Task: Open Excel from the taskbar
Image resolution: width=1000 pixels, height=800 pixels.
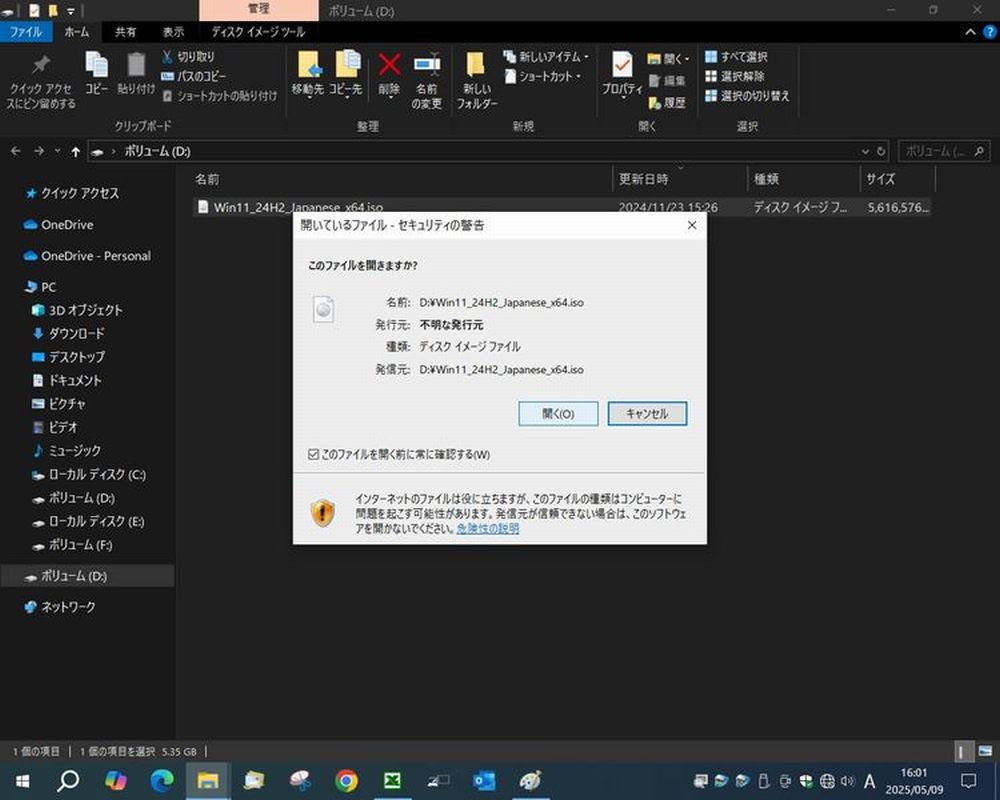Action: 392,781
